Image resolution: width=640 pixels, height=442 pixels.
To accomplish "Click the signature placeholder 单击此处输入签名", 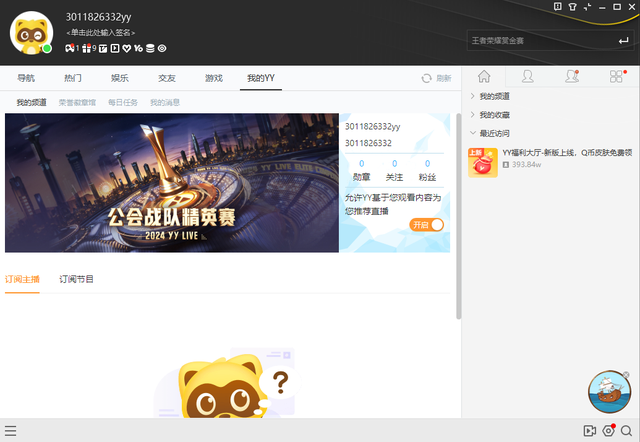I will [x=100, y=33].
